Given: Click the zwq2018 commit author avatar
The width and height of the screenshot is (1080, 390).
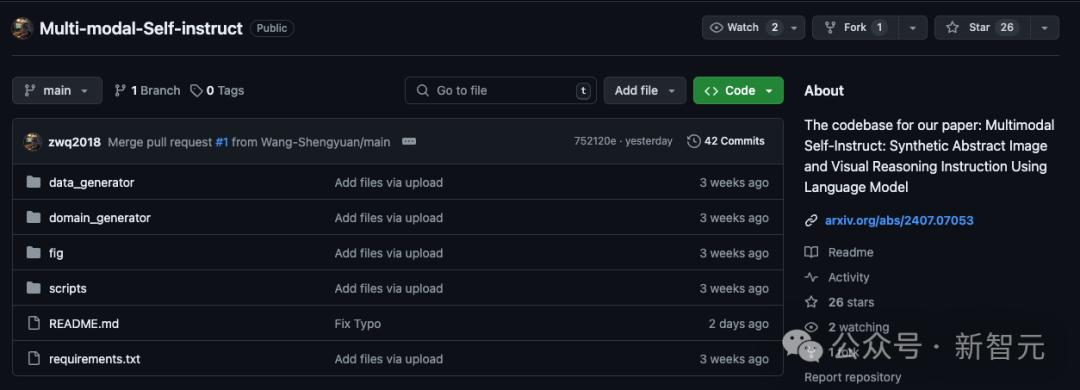Looking at the screenshot, I should click(x=32, y=142).
